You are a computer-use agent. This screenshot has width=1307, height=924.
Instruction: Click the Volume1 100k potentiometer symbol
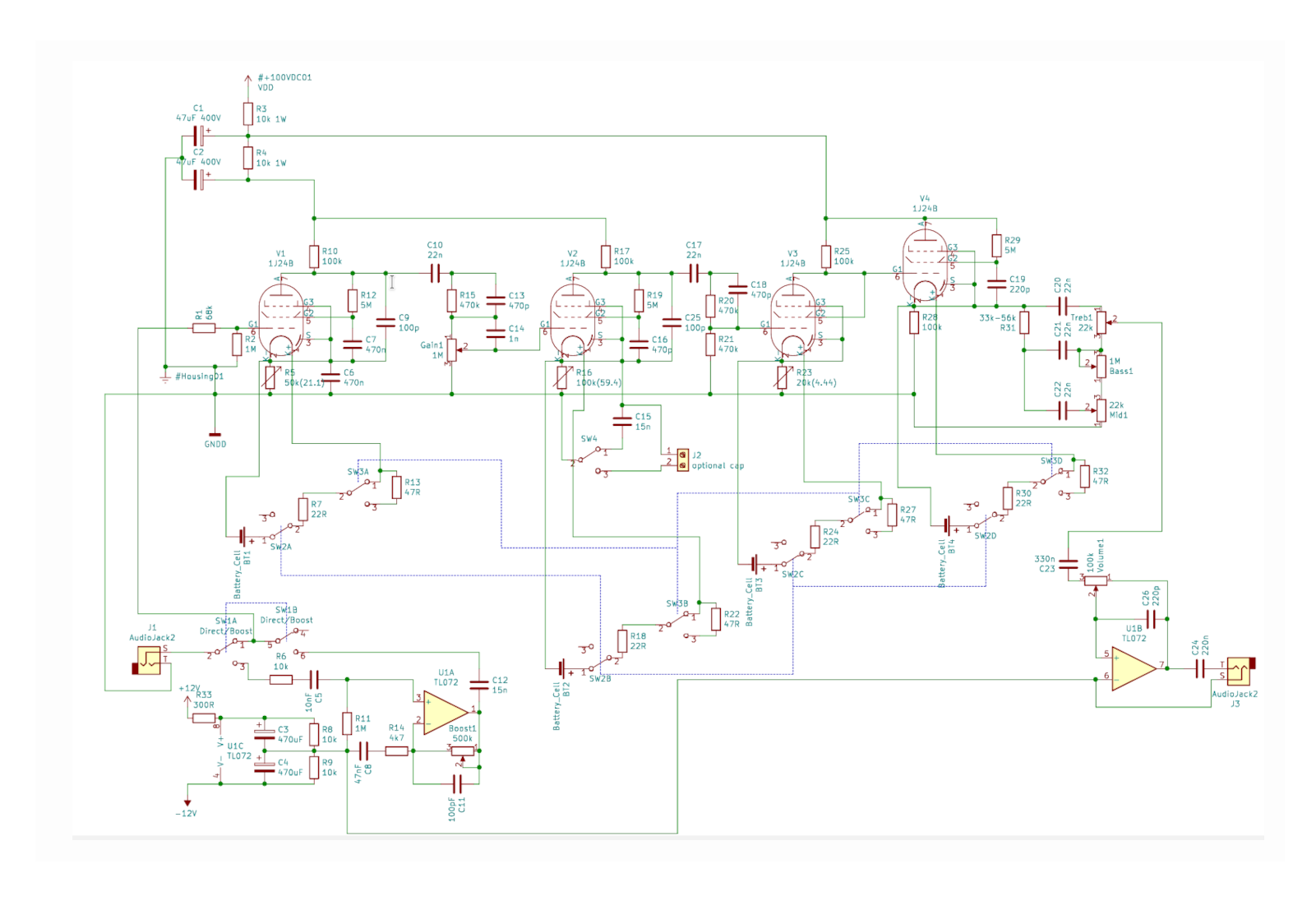(1095, 581)
